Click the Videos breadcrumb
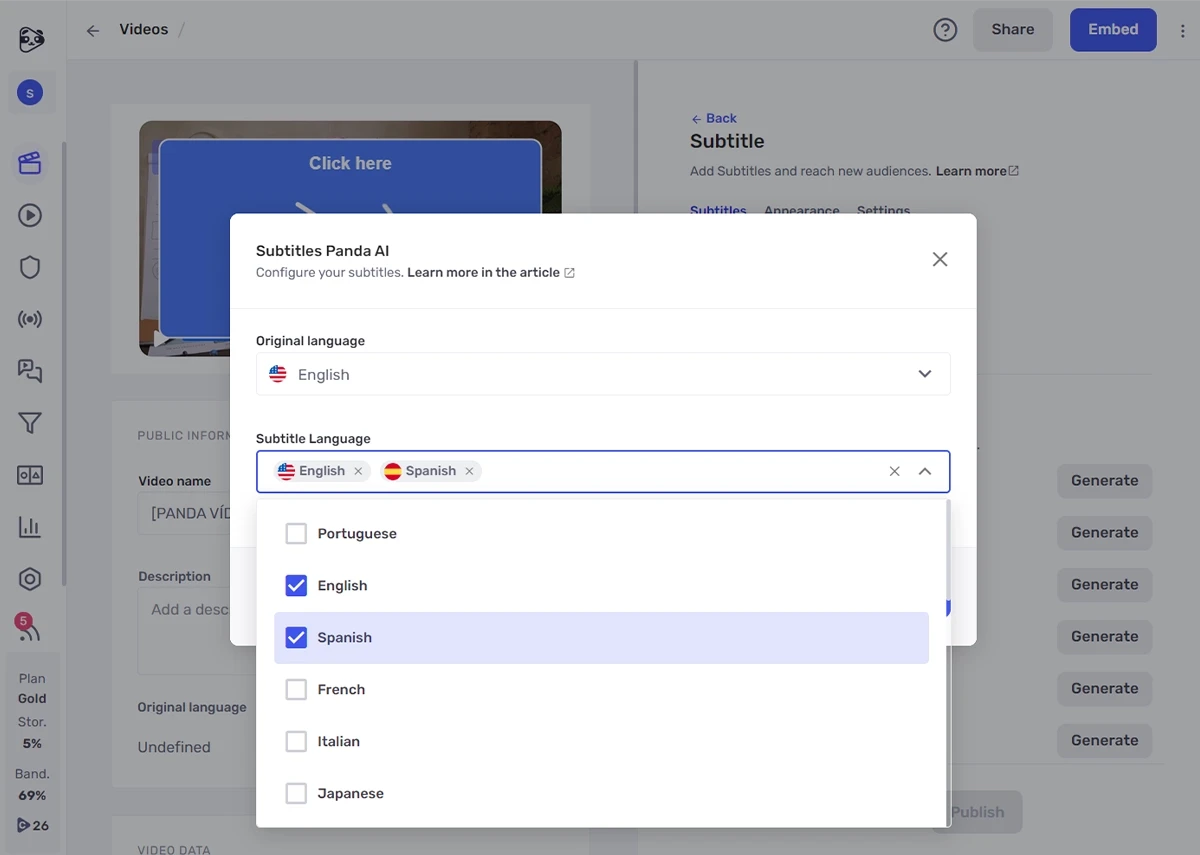Screen dimensions: 1200x855 tap(144, 29)
